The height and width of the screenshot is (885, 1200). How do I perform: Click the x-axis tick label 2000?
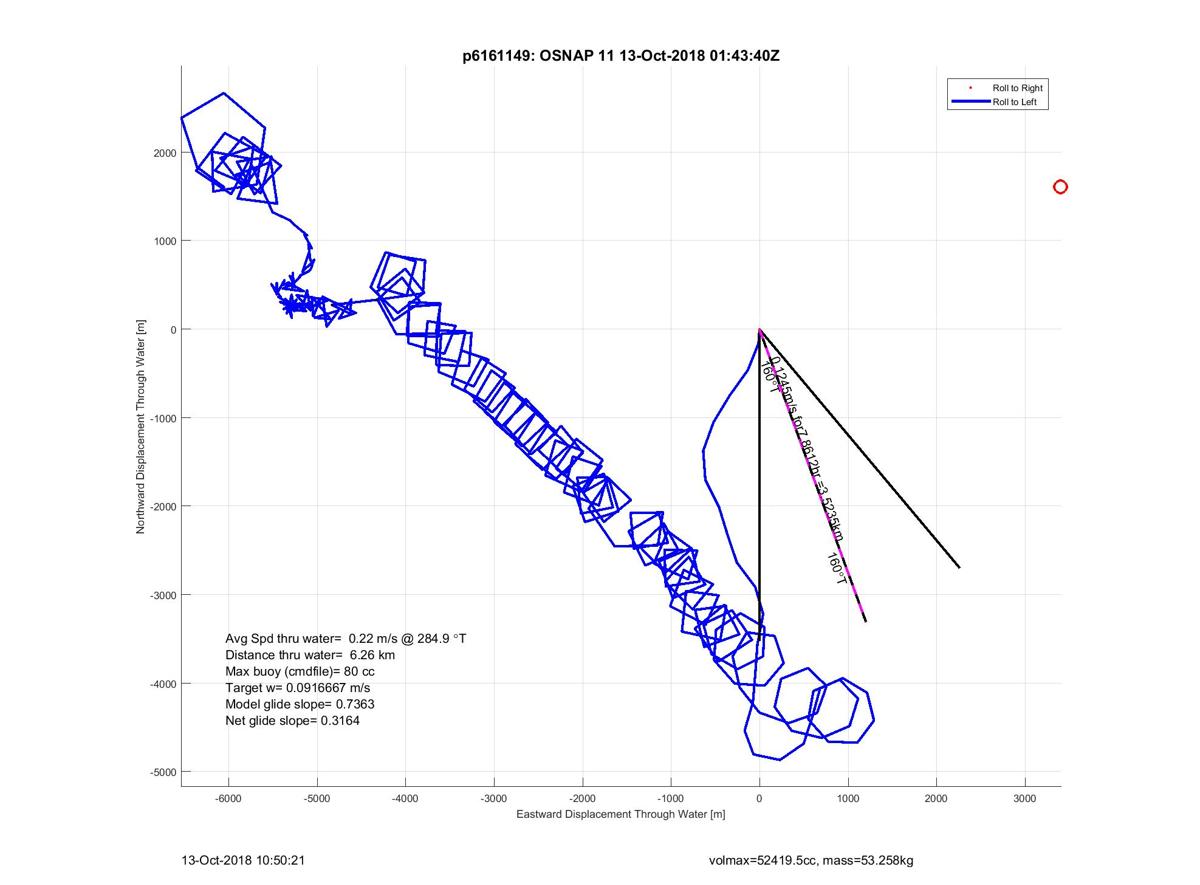936,798
